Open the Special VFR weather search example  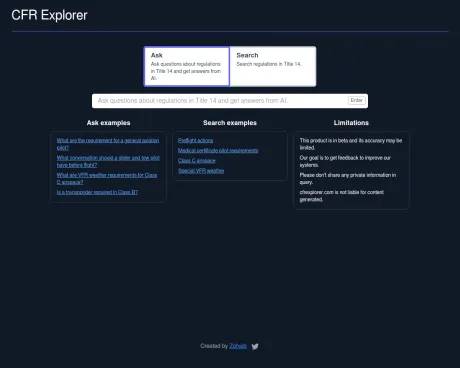[x=201, y=171]
